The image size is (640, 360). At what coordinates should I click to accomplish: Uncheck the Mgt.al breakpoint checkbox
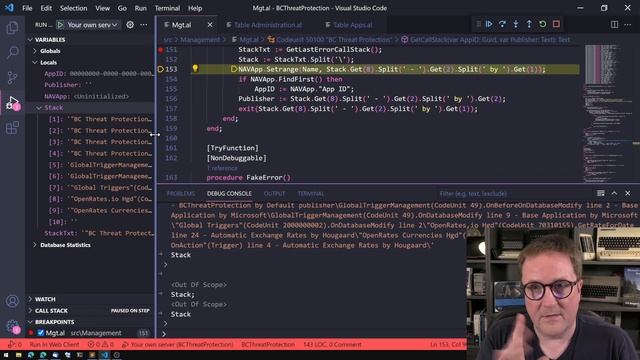(40, 333)
